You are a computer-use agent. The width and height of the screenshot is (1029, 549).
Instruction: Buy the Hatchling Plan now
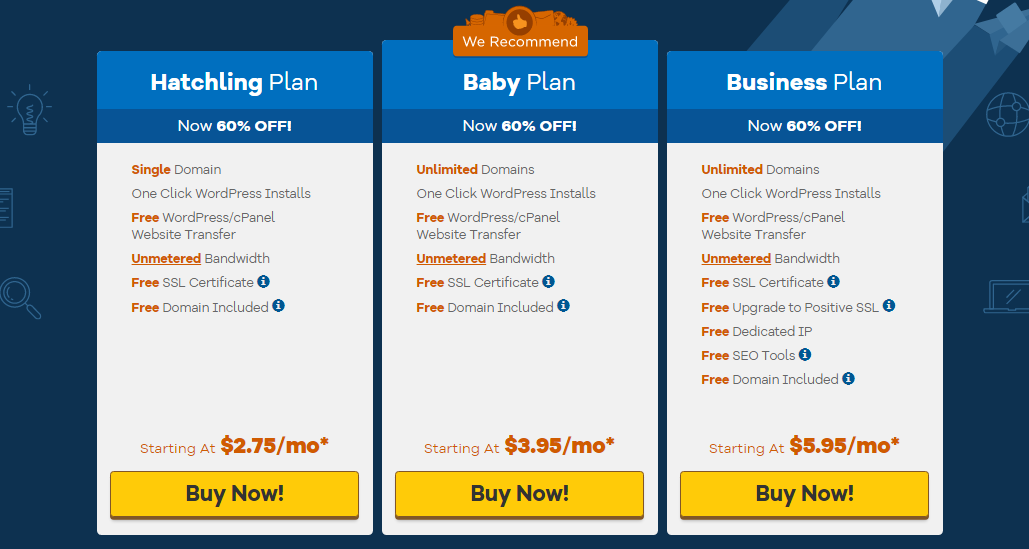click(x=234, y=493)
